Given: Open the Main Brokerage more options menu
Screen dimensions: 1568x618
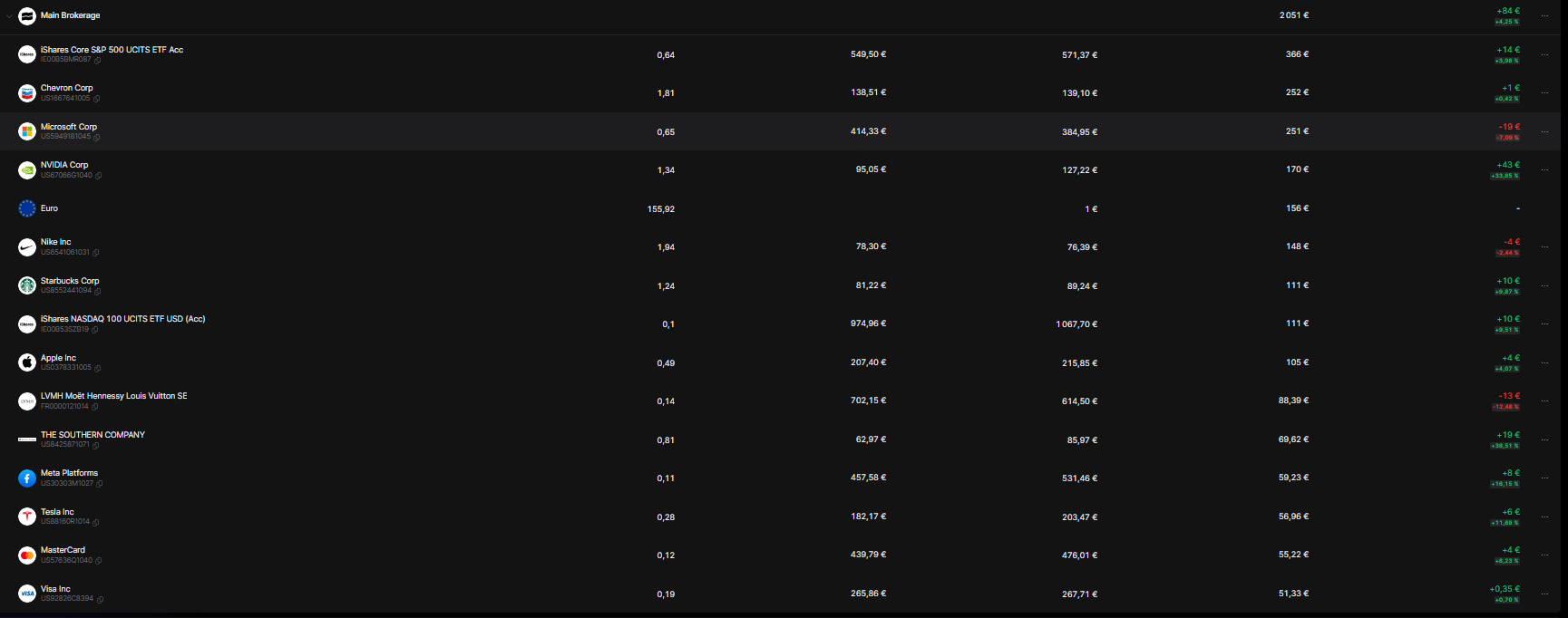Looking at the screenshot, I should point(1545,16).
